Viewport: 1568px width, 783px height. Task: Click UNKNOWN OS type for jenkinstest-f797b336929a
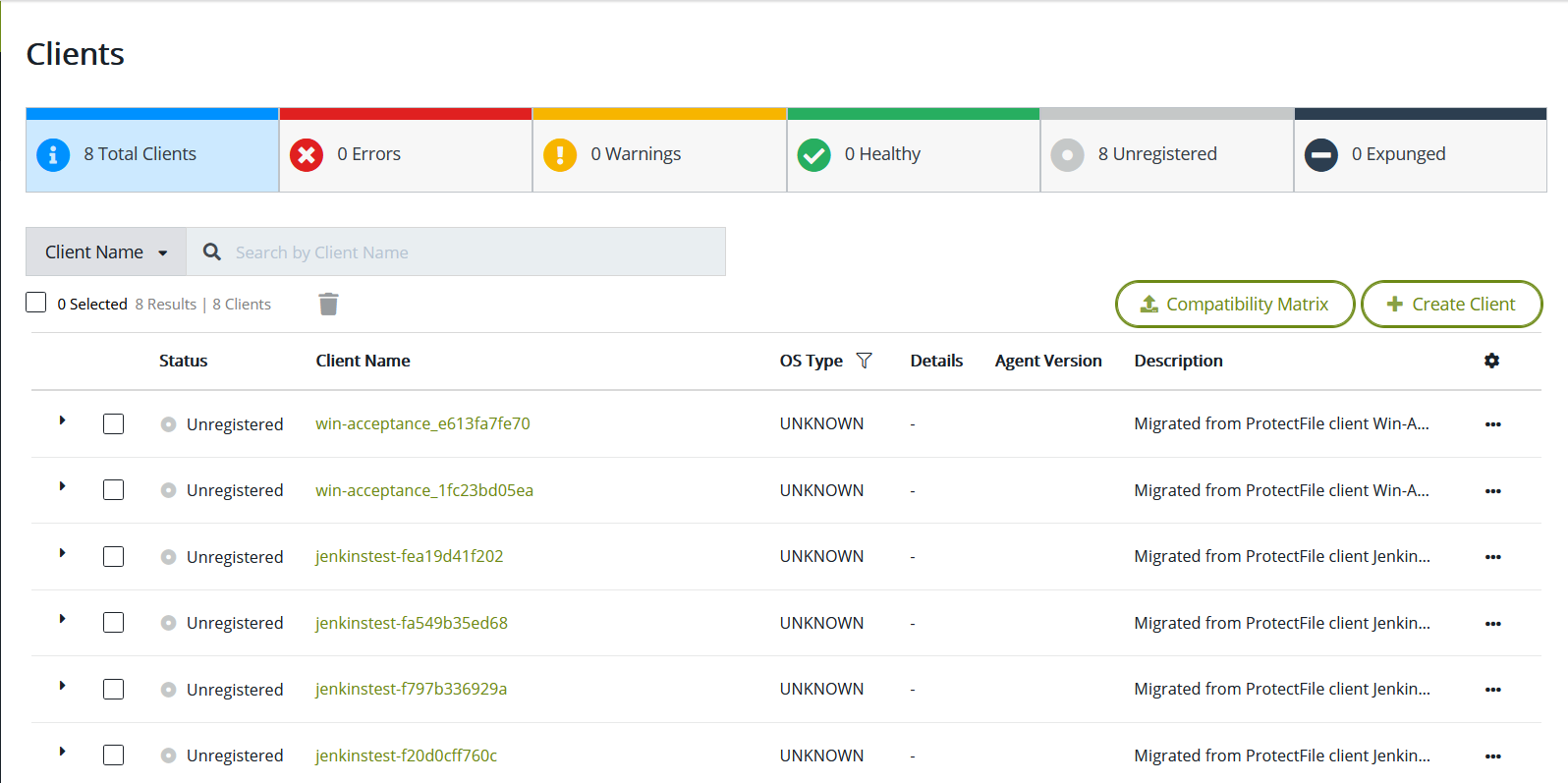[x=821, y=689]
